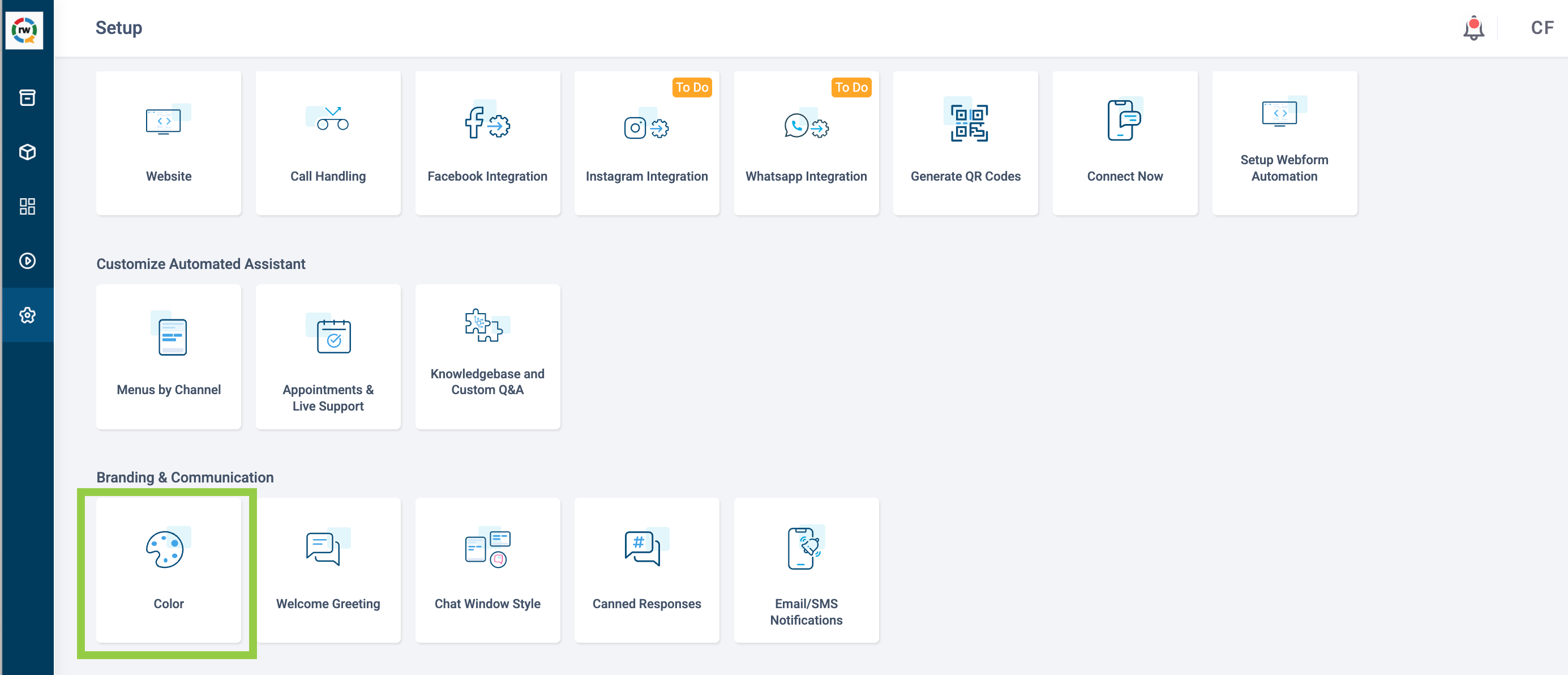Open the Instagram Integration tile

[646, 143]
